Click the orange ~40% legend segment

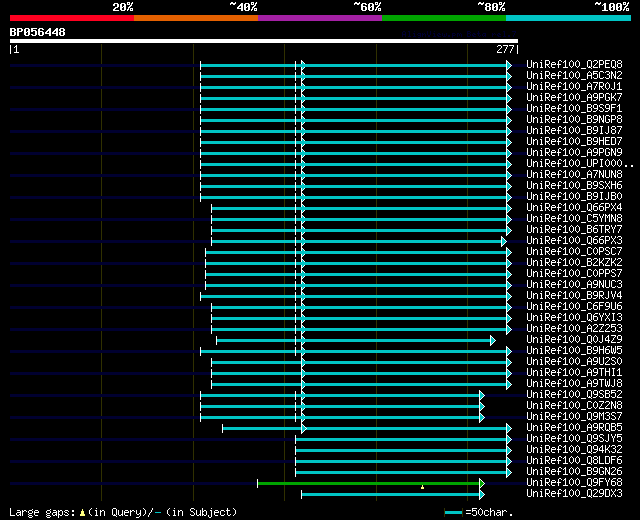pos(196,18)
